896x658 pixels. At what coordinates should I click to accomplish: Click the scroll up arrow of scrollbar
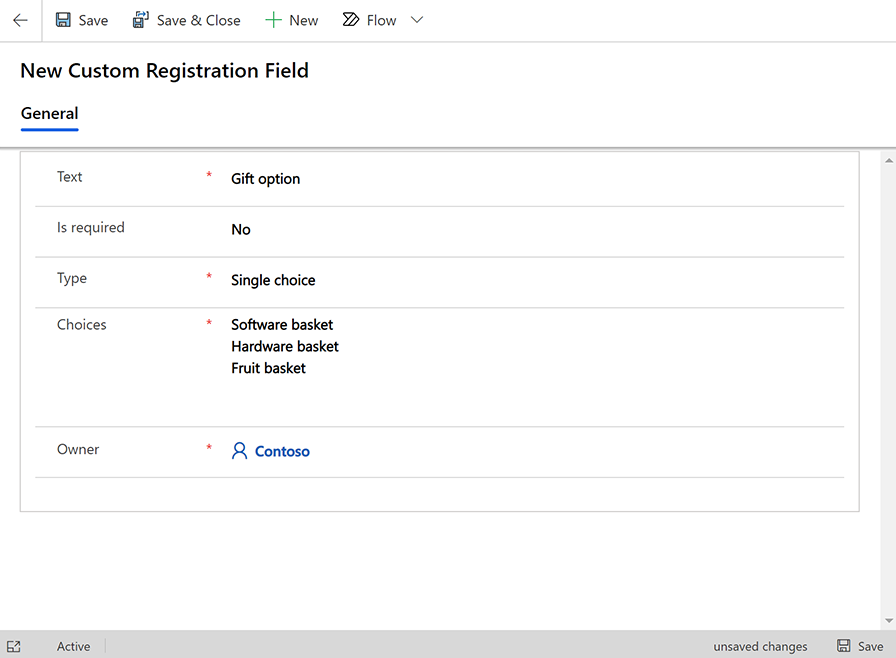[x=889, y=160]
